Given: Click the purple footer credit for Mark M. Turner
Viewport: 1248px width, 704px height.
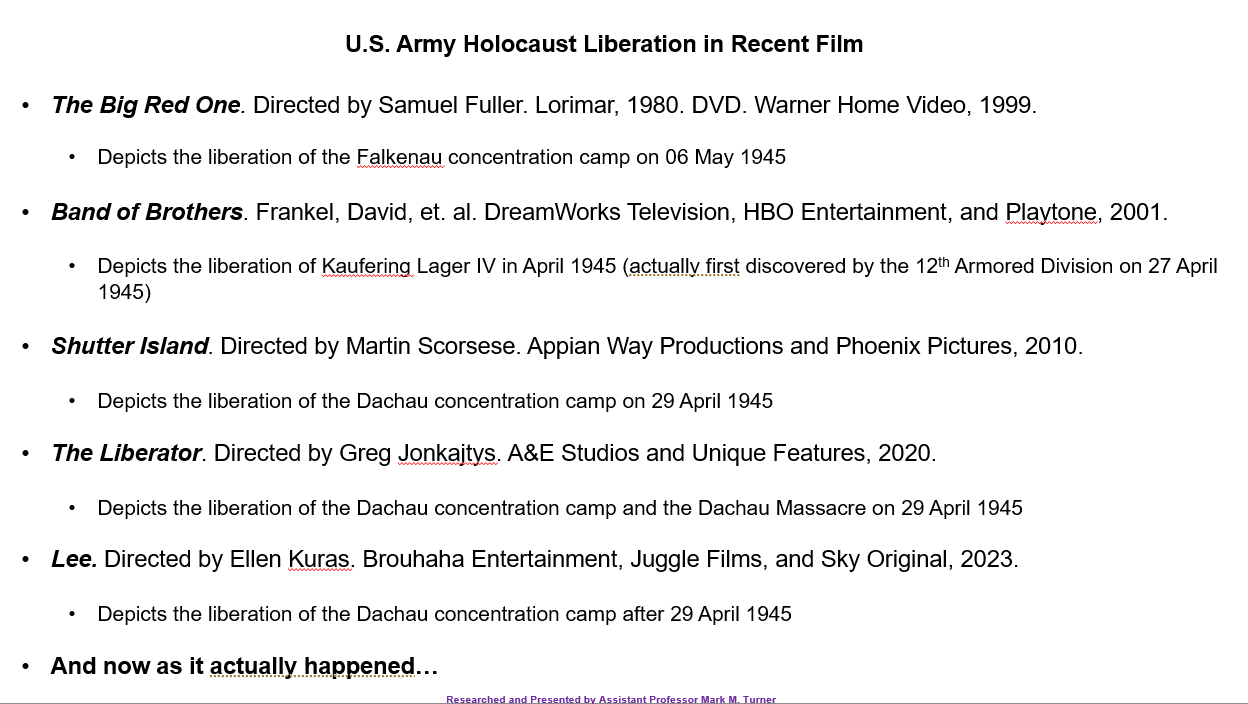Looking at the screenshot, I should pyautogui.click(x=610, y=699).
